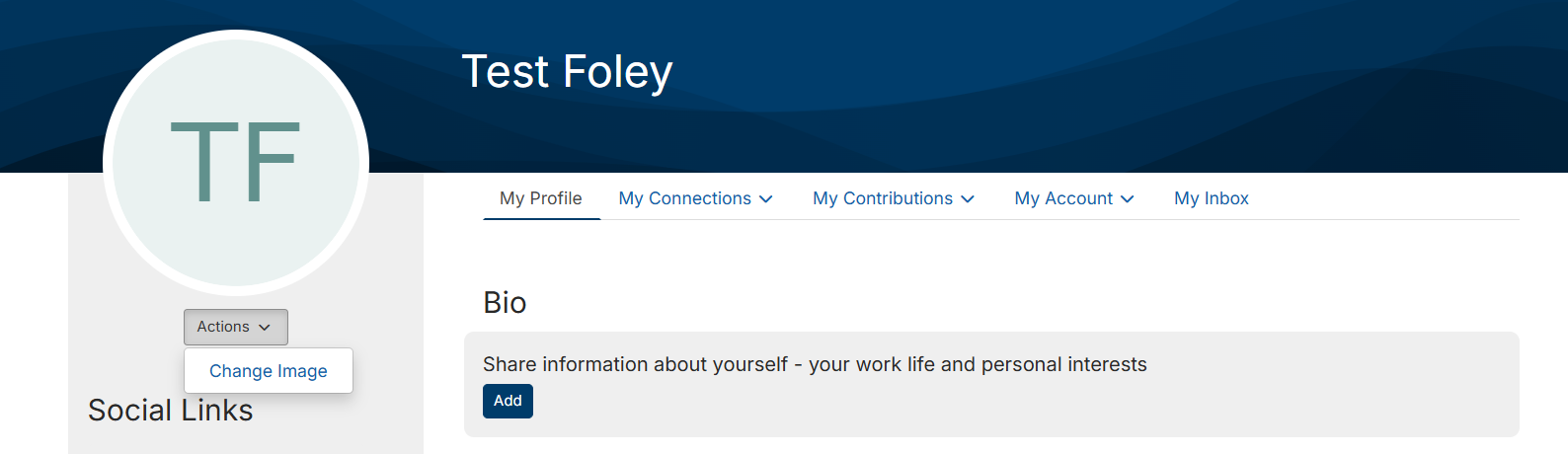The image size is (1568, 454).
Task: Click the TF profile avatar circle
Action: 236,163
